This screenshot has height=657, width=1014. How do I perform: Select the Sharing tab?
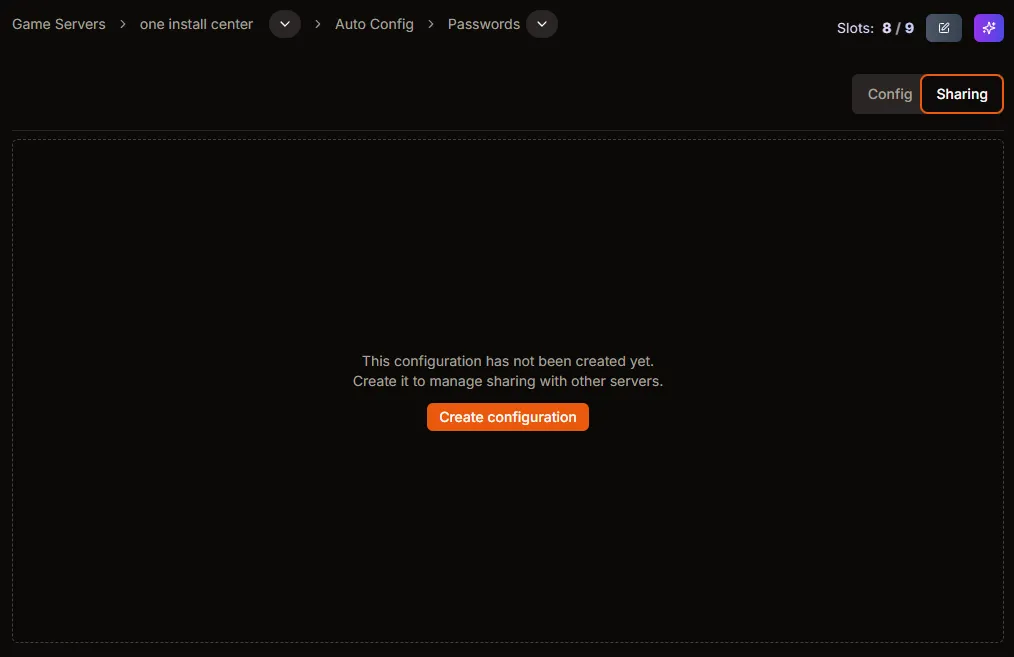[x=961, y=94]
